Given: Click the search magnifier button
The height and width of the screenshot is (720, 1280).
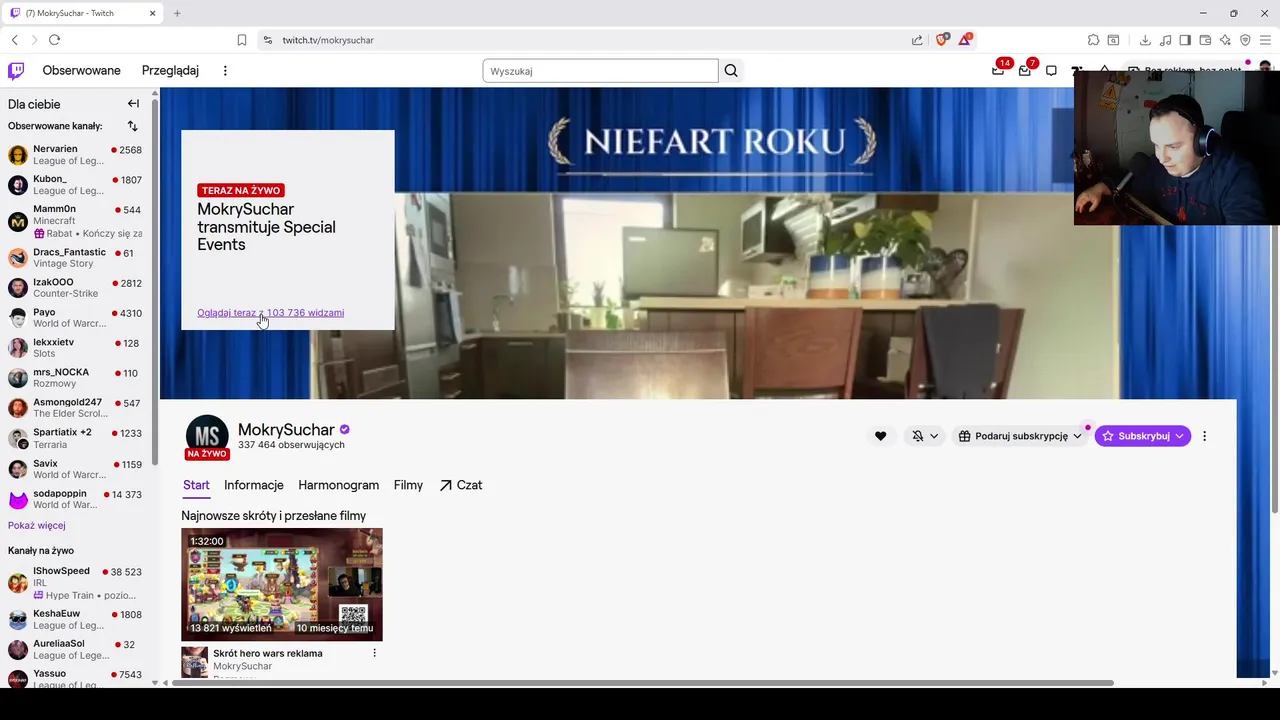Looking at the screenshot, I should 731,71.
